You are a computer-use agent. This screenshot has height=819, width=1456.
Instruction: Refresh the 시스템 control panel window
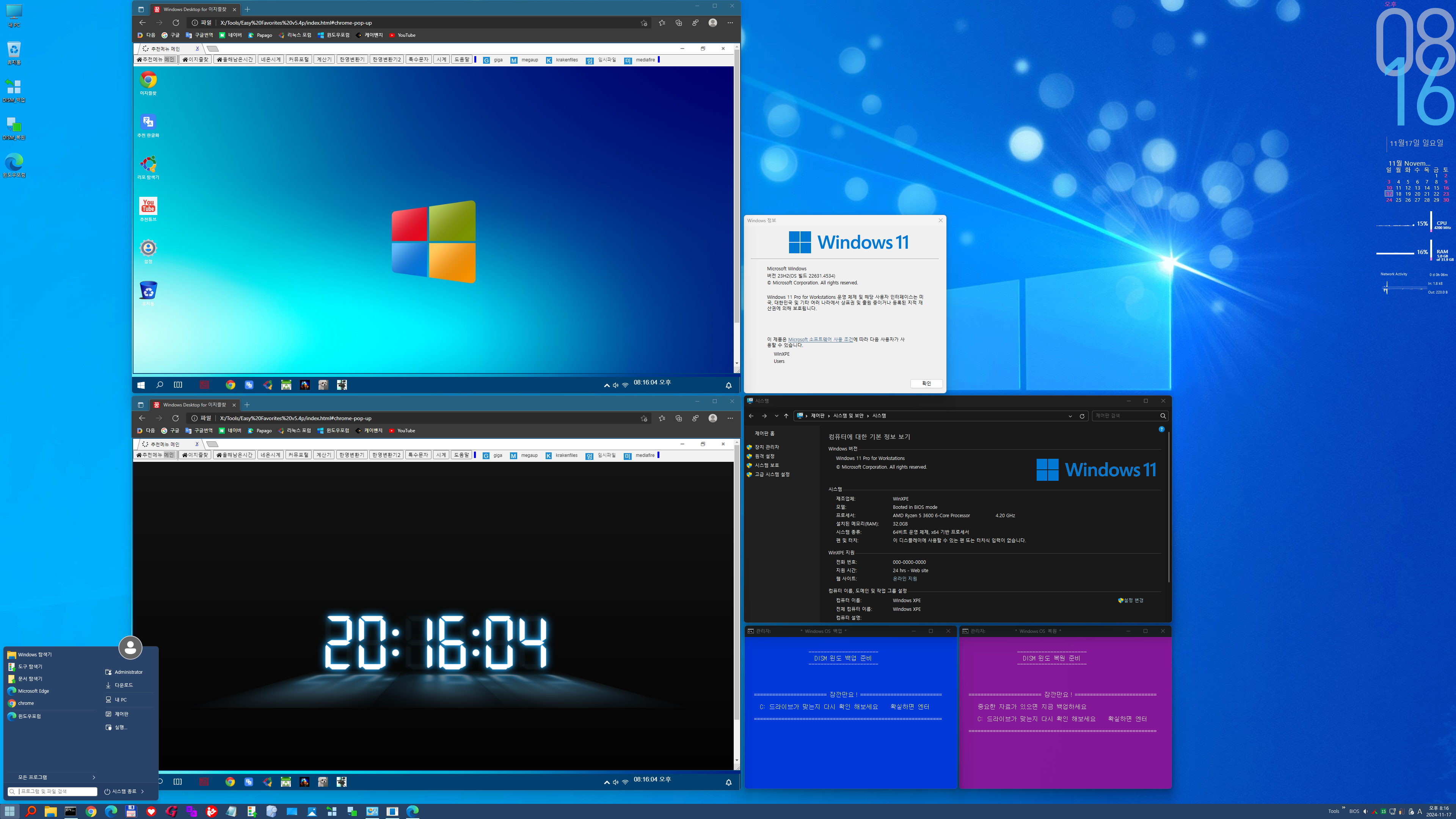(x=1082, y=416)
